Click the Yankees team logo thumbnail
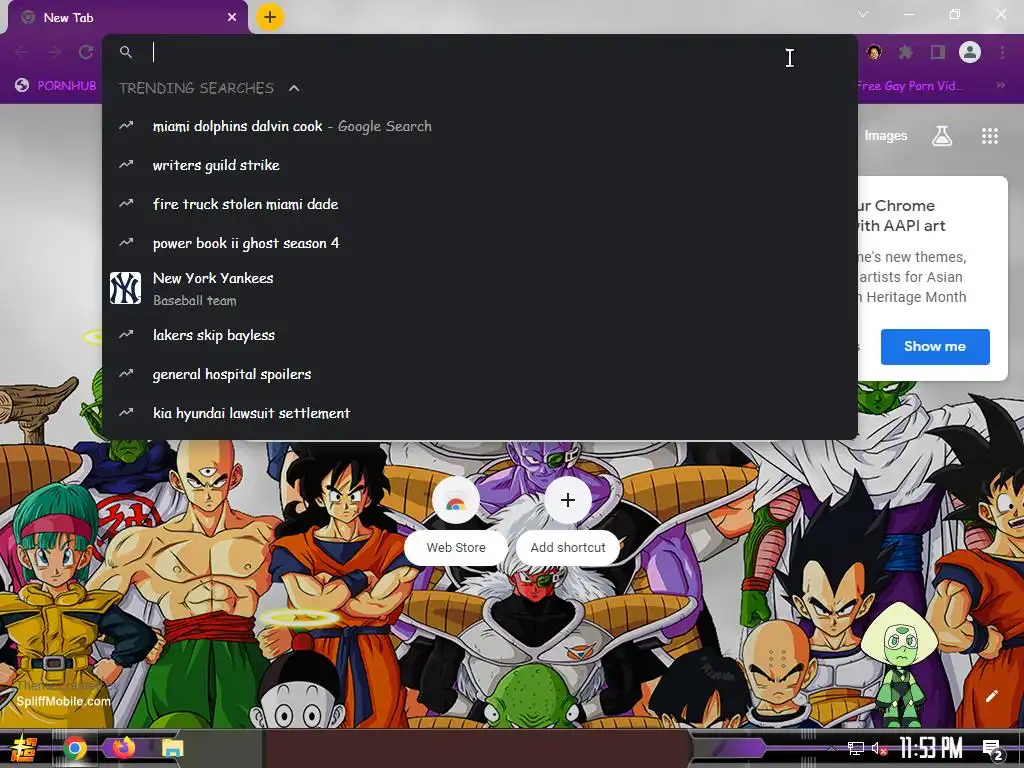The height and width of the screenshot is (768, 1024). 125,288
